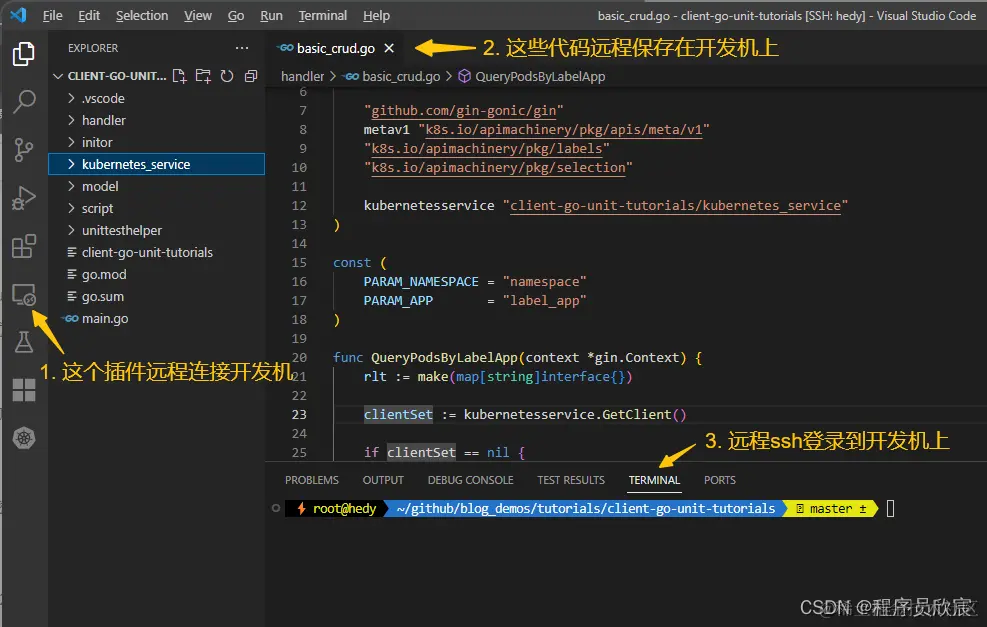Screen dimensions: 987x627
Task: Open the k8s.io/apimachinery/pkg/selection import link
Action: click(x=498, y=167)
